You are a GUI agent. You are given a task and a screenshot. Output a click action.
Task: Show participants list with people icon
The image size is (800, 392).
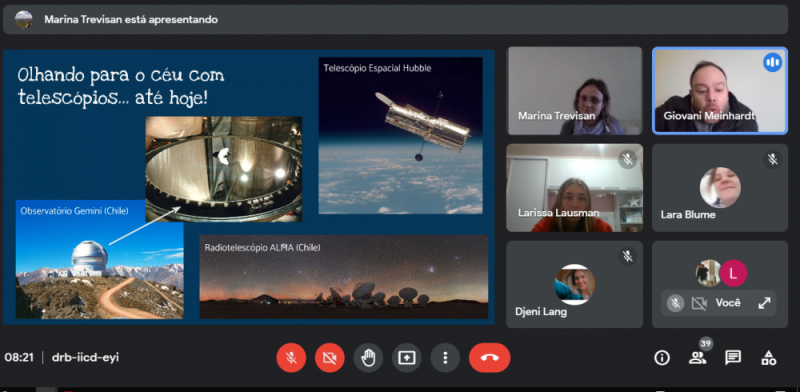click(x=697, y=358)
